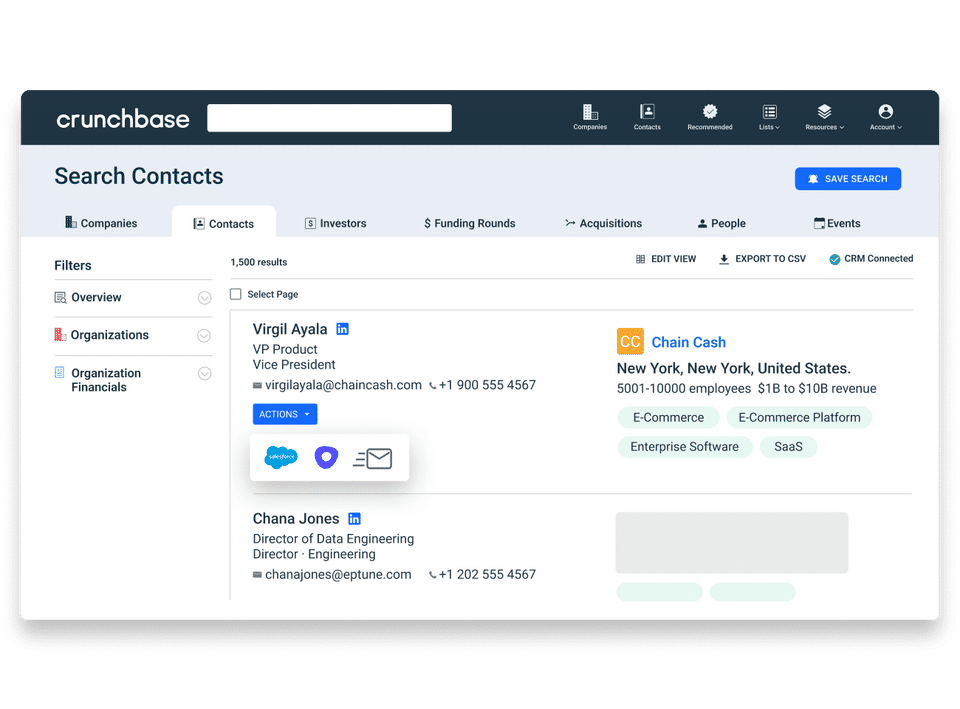Screen dimensions: 960x709
Task: Go to the Acquisitions tab
Action: tap(603, 223)
